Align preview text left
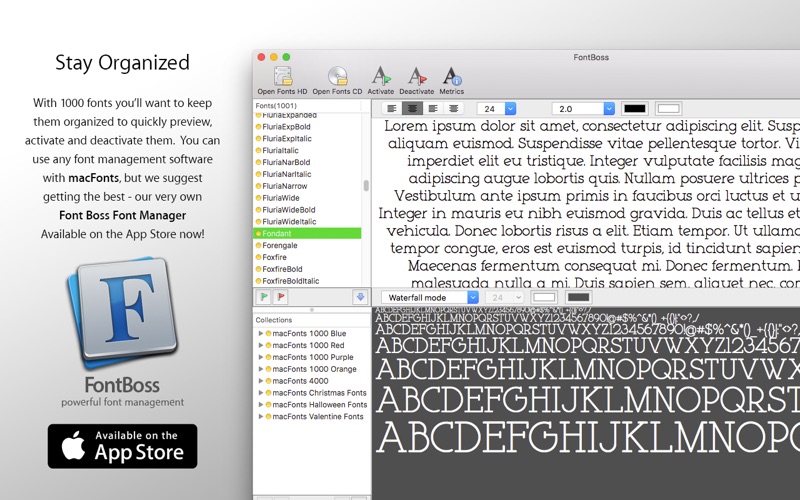The image size is (800, 500). pos(392,108)
